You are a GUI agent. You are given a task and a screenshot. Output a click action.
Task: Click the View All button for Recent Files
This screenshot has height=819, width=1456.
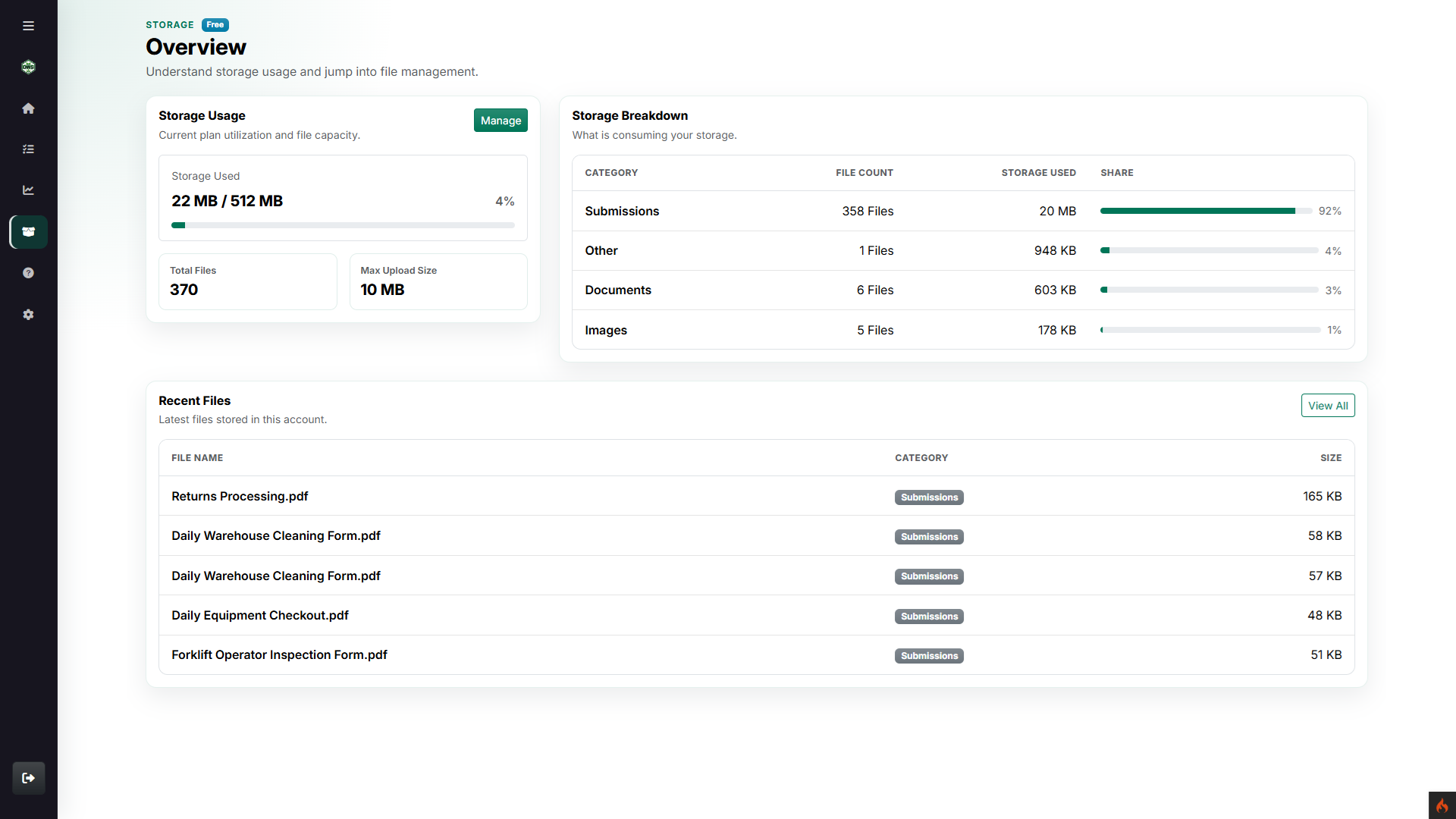coord(1328,406)
